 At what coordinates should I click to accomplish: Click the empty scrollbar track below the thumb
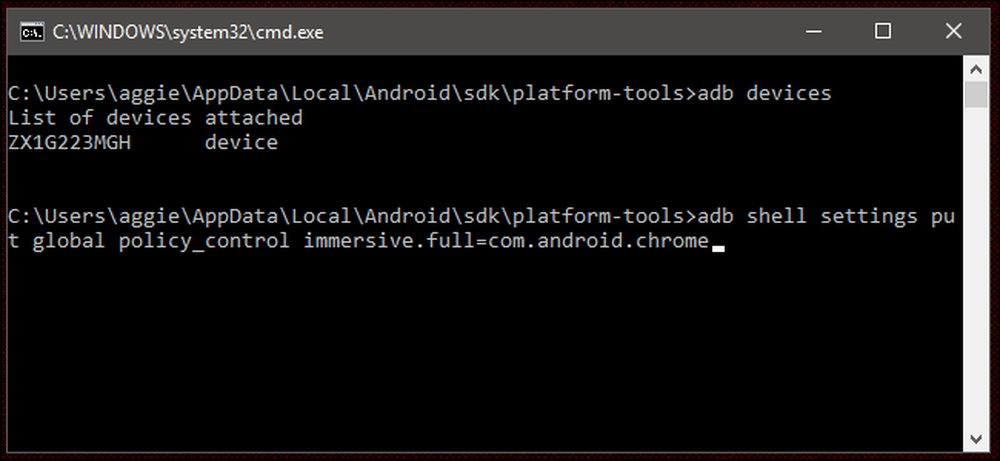[976, 268]
